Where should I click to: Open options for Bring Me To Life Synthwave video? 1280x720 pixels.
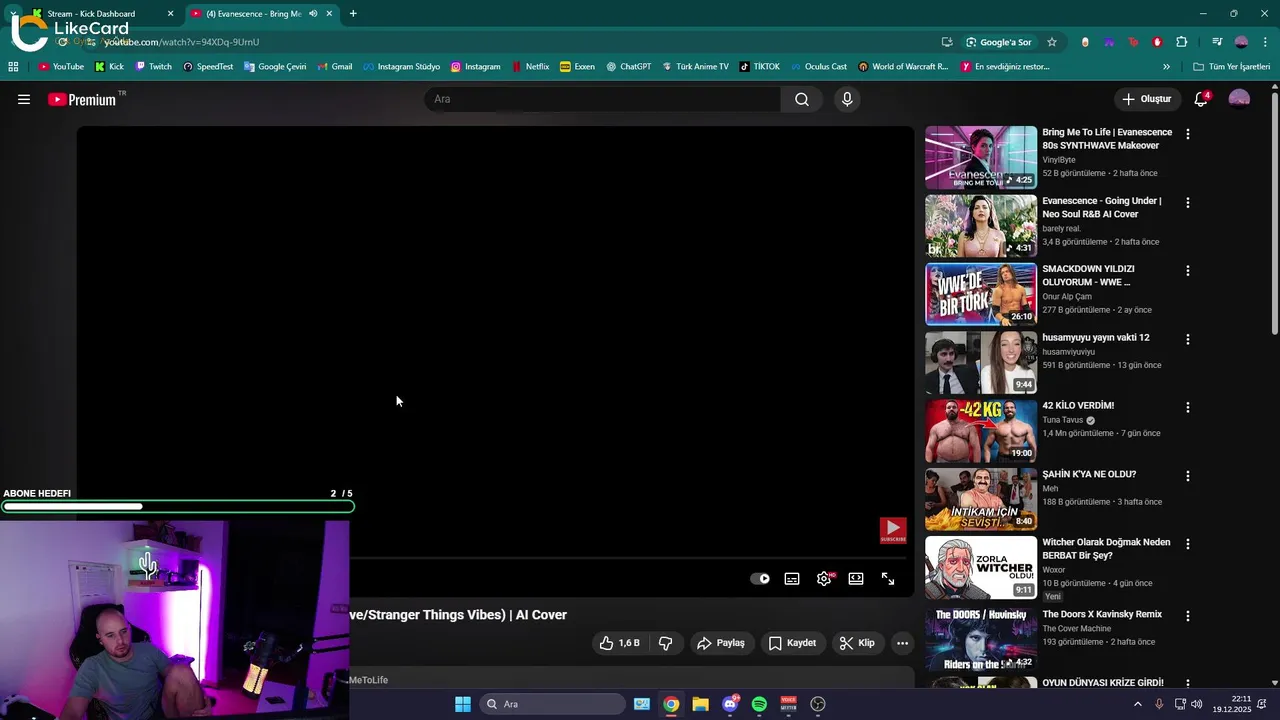point(1188,134)
